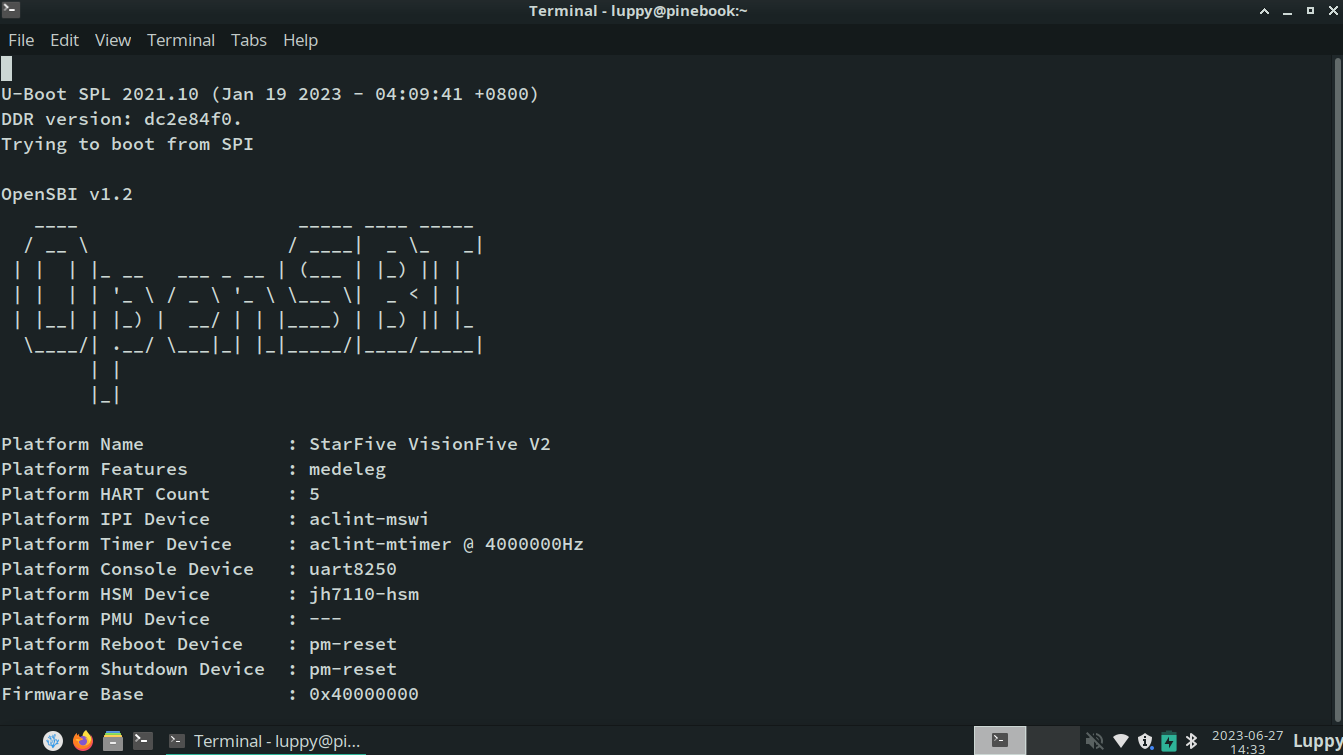Image resolution: width=1343 pixels, height=755 pixels.
Task: Close the terminal window
Action: [x=1333, y=11]
